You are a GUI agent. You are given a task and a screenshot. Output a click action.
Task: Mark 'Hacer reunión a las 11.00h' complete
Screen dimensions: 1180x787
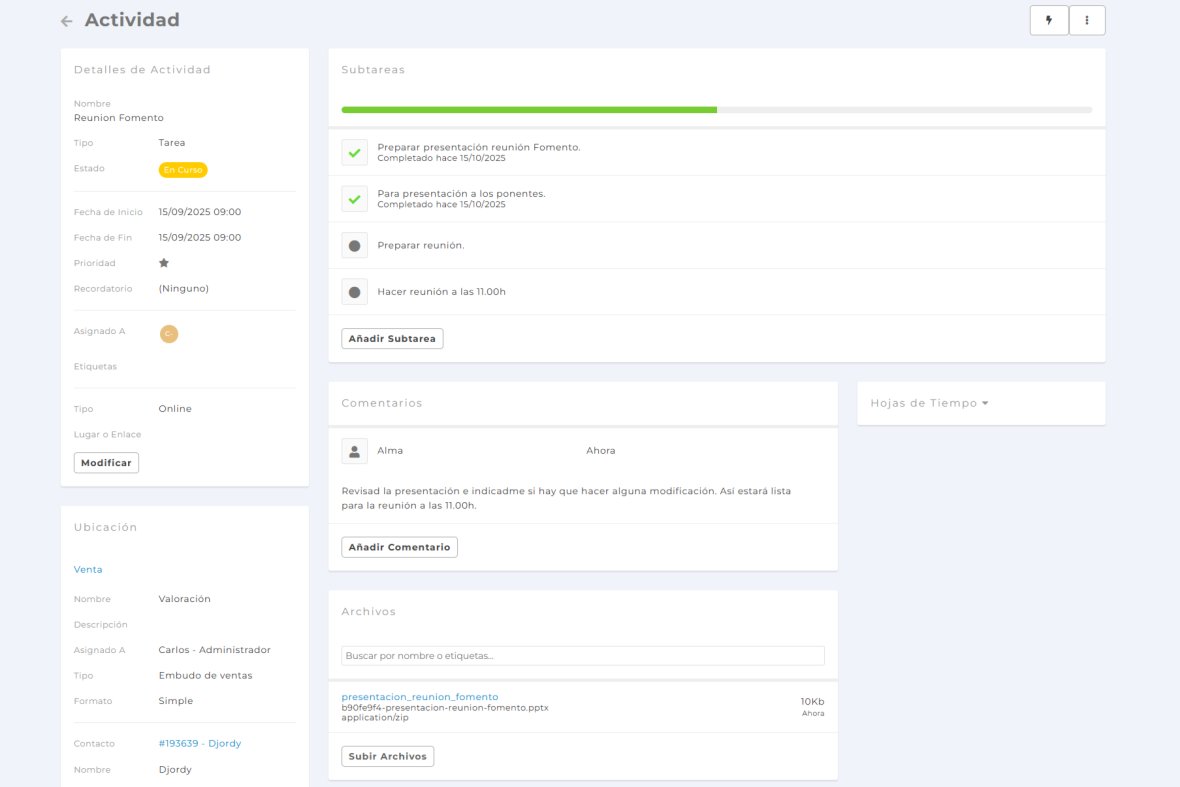pos(354,292)
